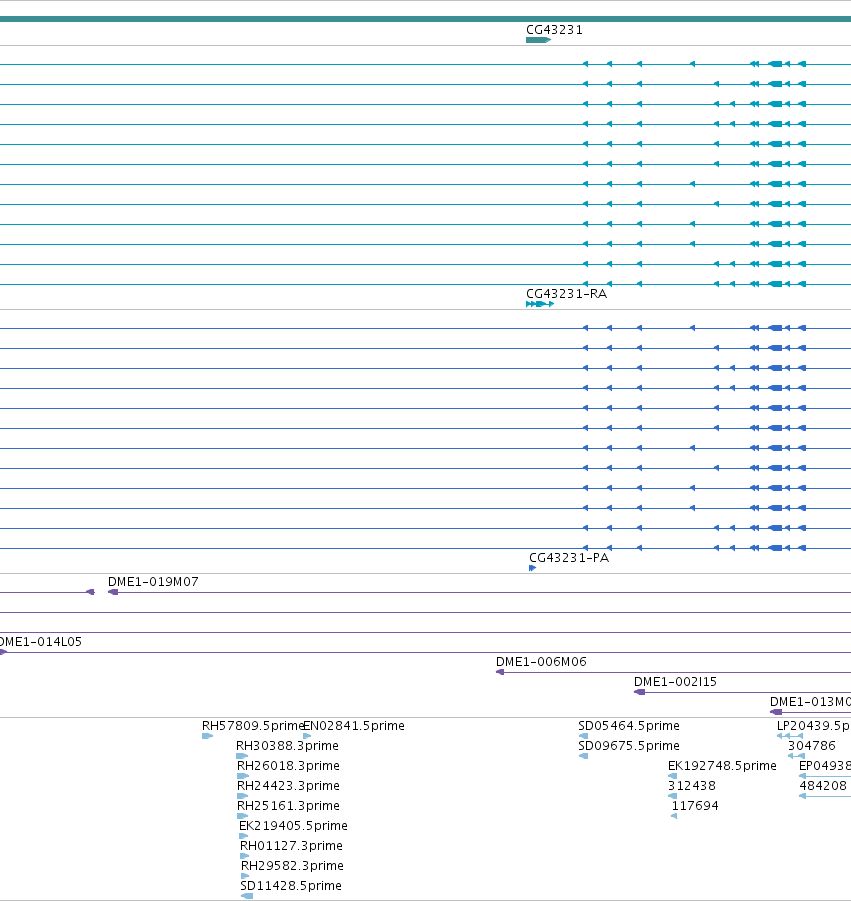The height and width of the screenshot is (901, 851).
Task: Open the RH29582.3prime EST label
Action: pyautogui.click(x=292, y=866)
